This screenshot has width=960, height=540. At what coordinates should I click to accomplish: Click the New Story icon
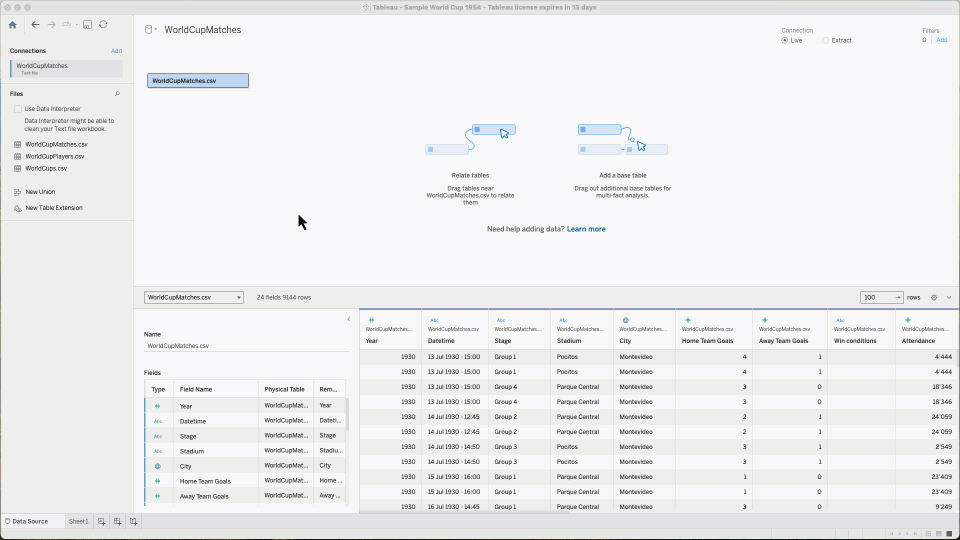click(x=134, y=522)
